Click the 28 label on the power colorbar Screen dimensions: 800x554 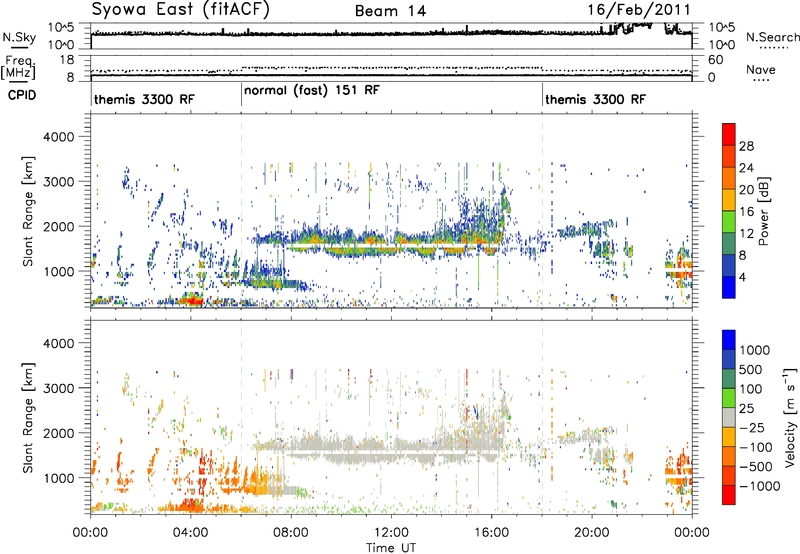(x=746, y=146)
